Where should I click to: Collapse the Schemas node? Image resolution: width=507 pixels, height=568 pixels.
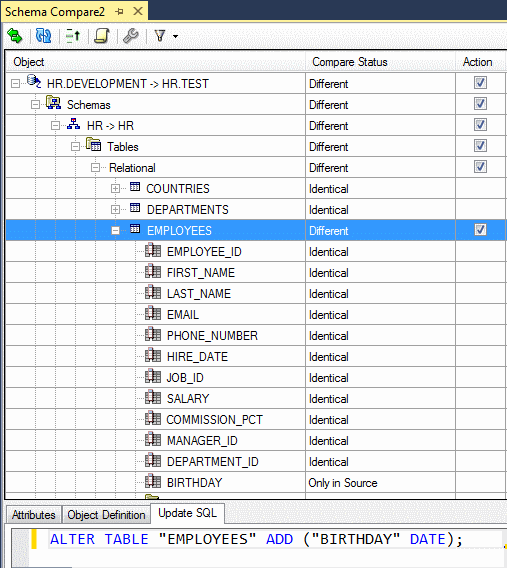pyautogui.click(x=35, y=105)
